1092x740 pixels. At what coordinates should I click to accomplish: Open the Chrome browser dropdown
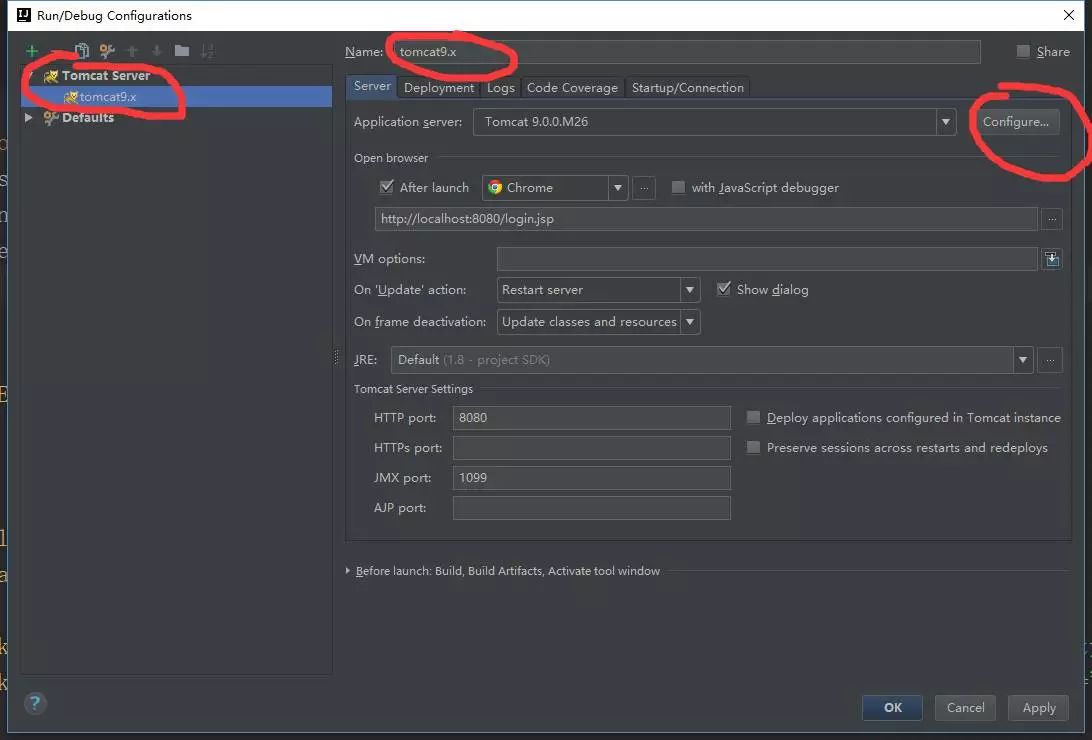click(x=618, y=188)
